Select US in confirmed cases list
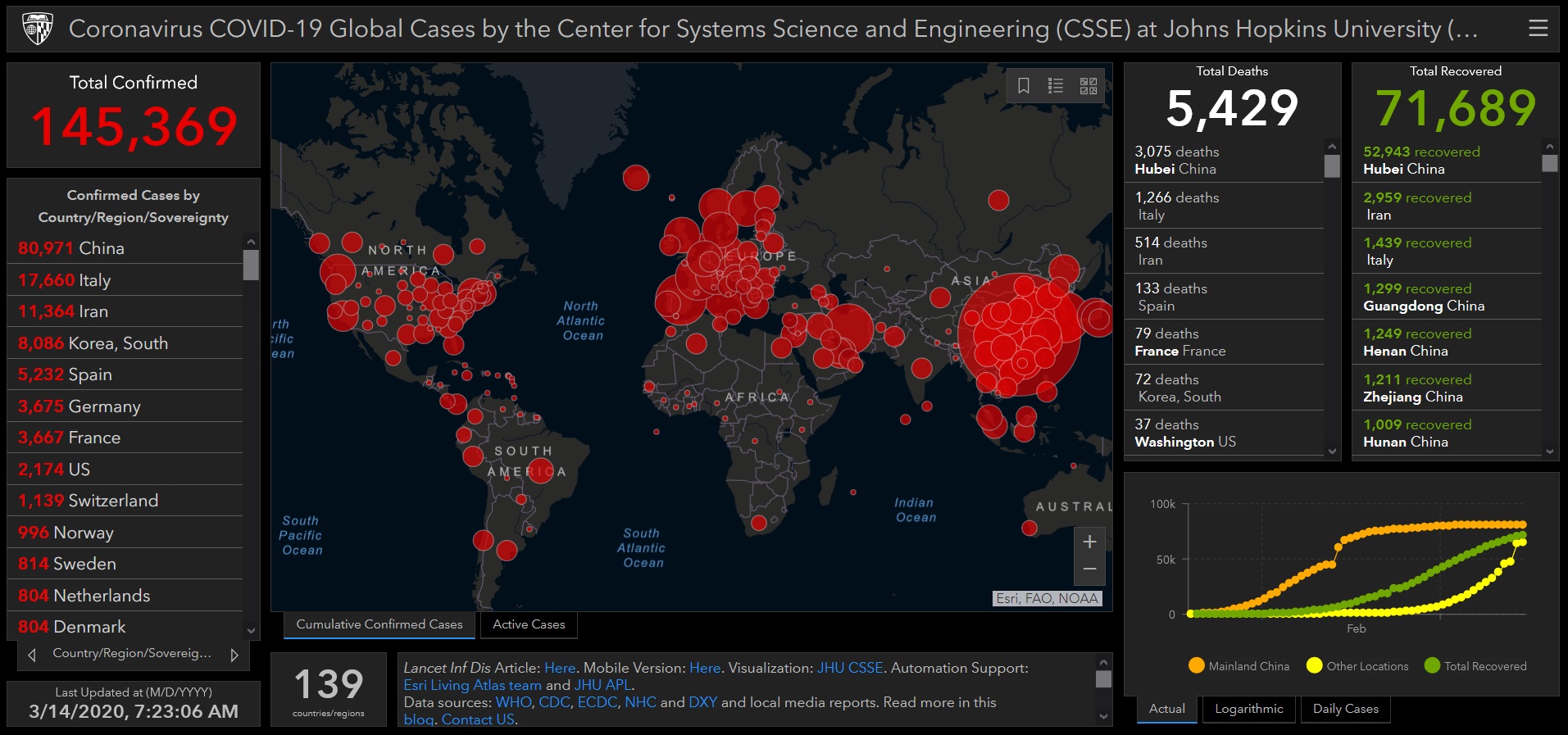Image resolution: width=1568 pixels, height=735 pixels. [x=125, y=470]
